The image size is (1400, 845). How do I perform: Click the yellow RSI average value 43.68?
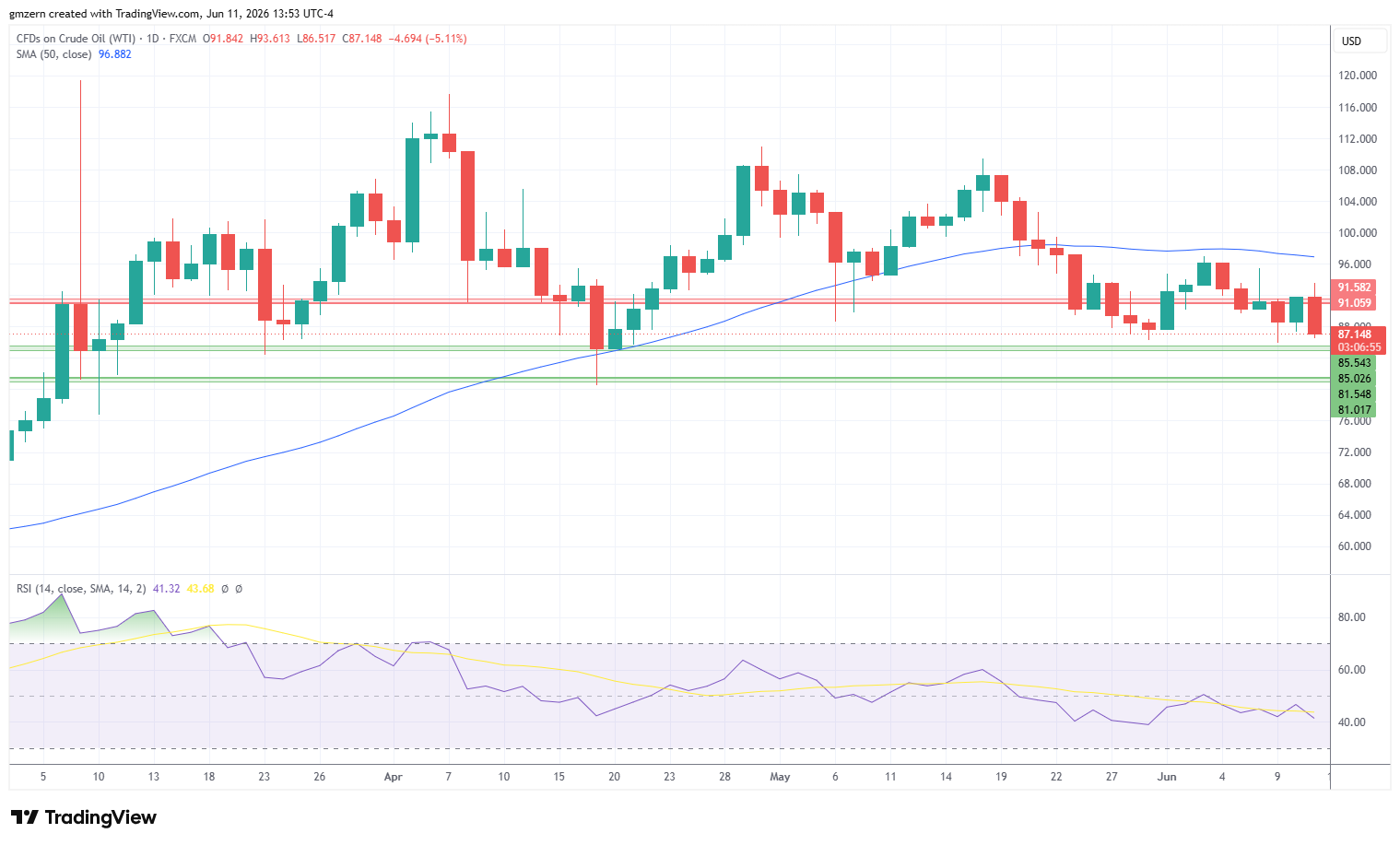click(200, 589)
